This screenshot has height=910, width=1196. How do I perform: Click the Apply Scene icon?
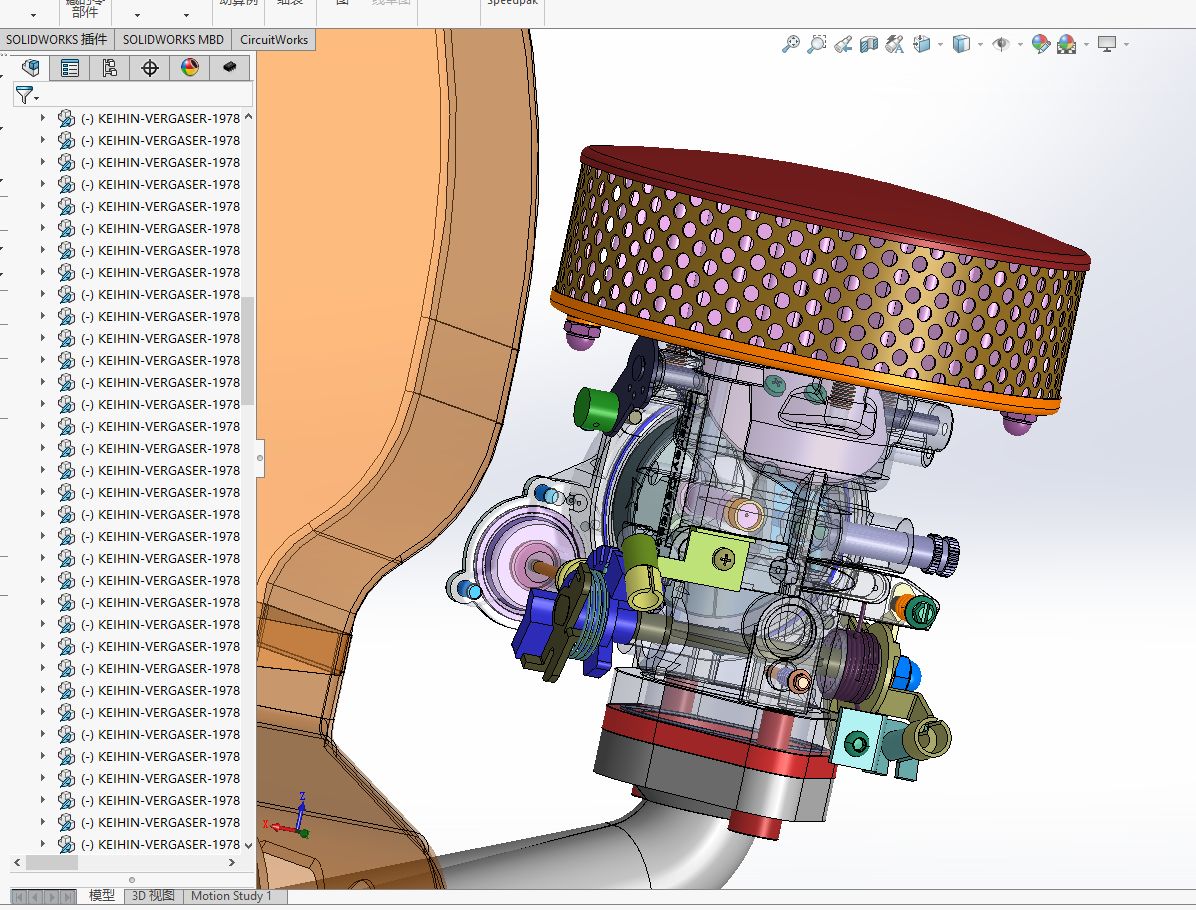(x=1067, y=44)
